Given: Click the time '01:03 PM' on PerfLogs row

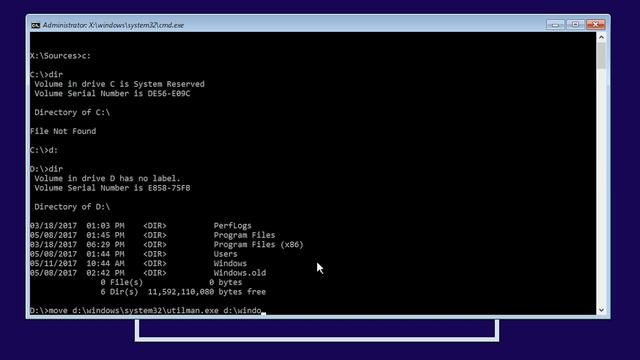Looking at the screenshot, I should pyautogui.click(x=105, y=226).
